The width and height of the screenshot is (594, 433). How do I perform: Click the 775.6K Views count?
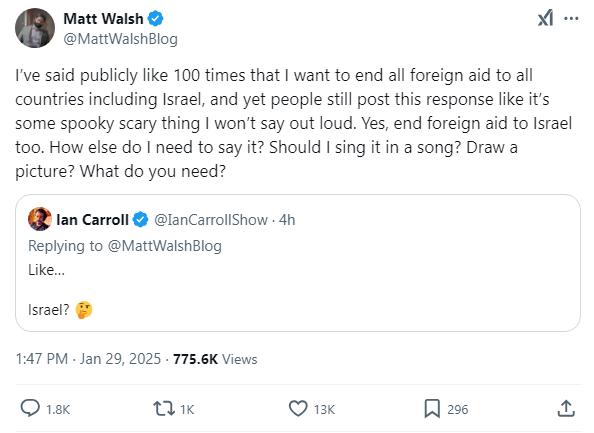pyautogui.click(x=215, y=359)
